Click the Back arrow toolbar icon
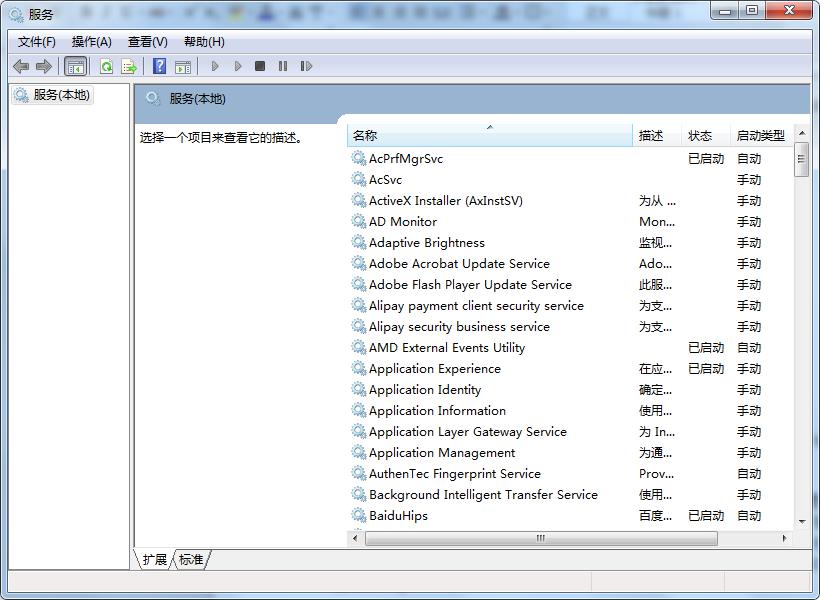Viewport: 820px width, 600px height. click(21, 66)
